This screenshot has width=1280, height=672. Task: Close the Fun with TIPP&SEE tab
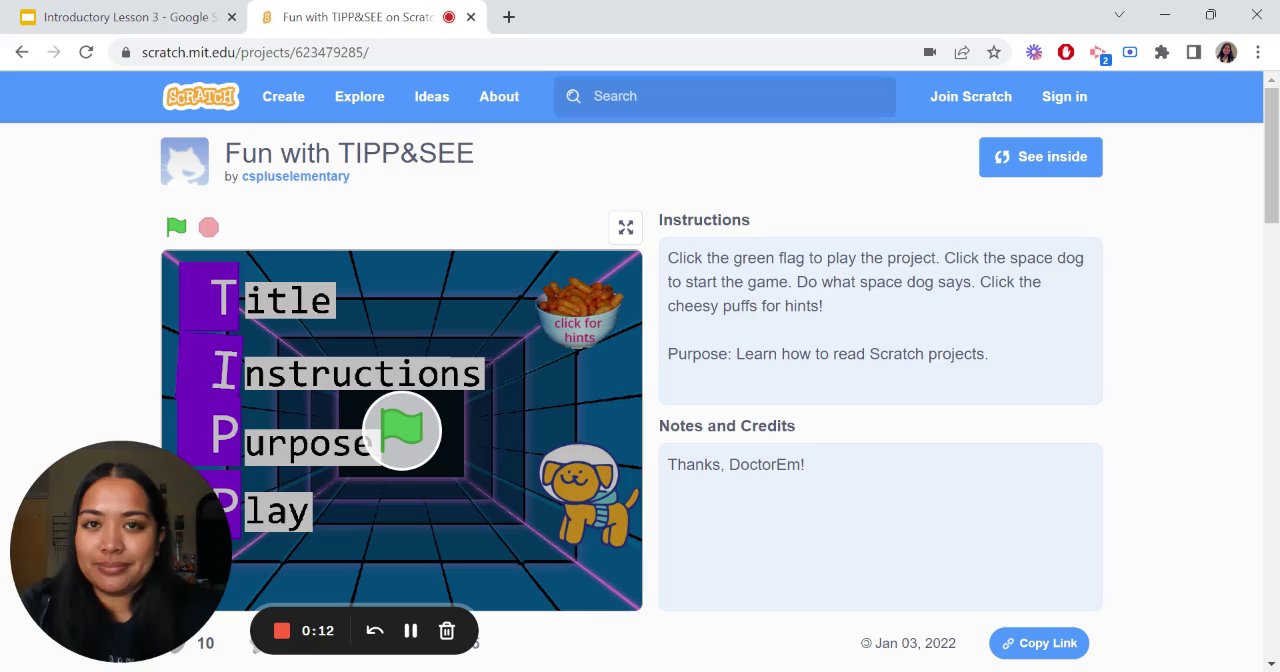[x=473, y=17]
